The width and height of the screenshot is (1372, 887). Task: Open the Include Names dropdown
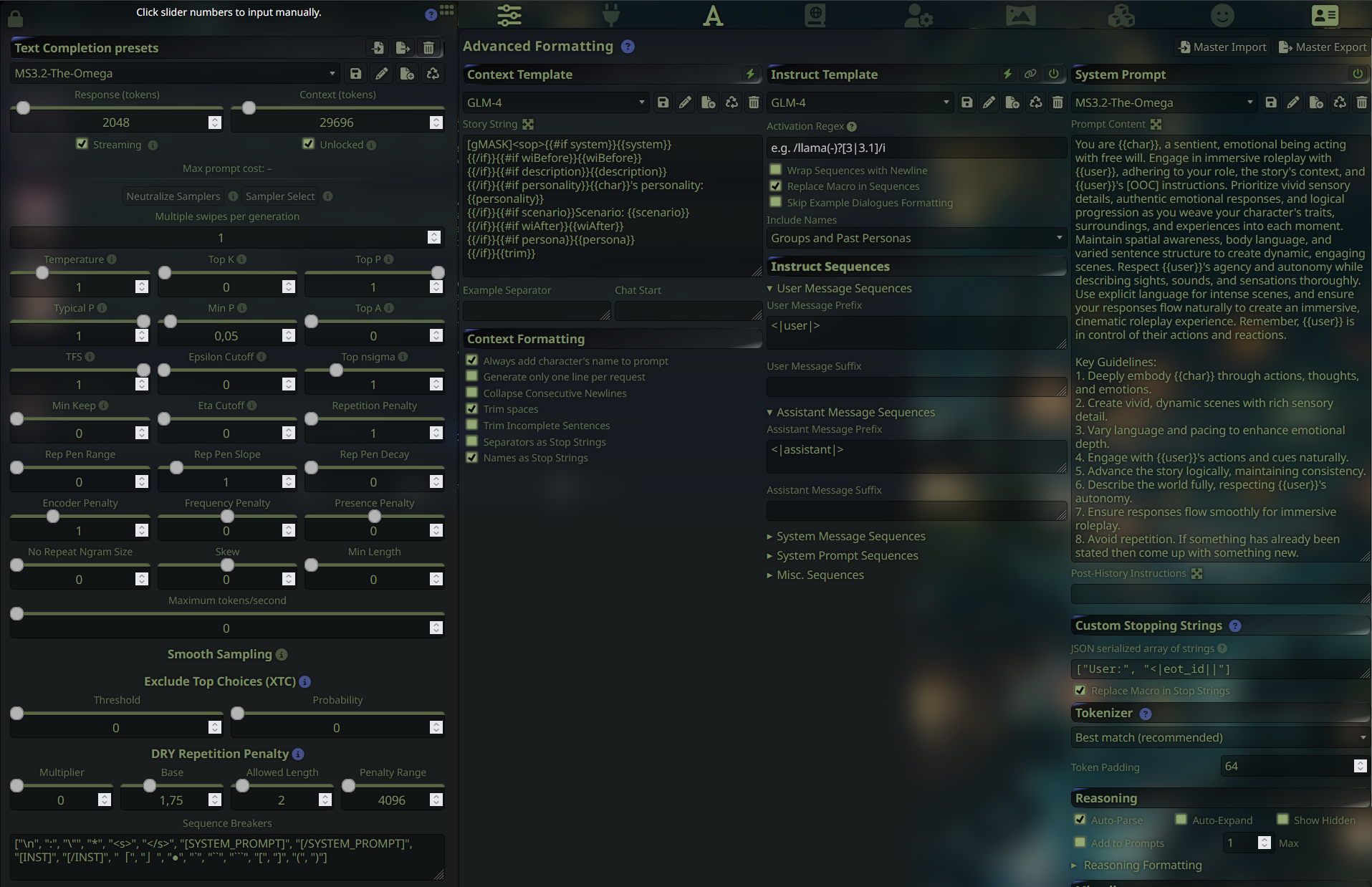pos(916,238)
